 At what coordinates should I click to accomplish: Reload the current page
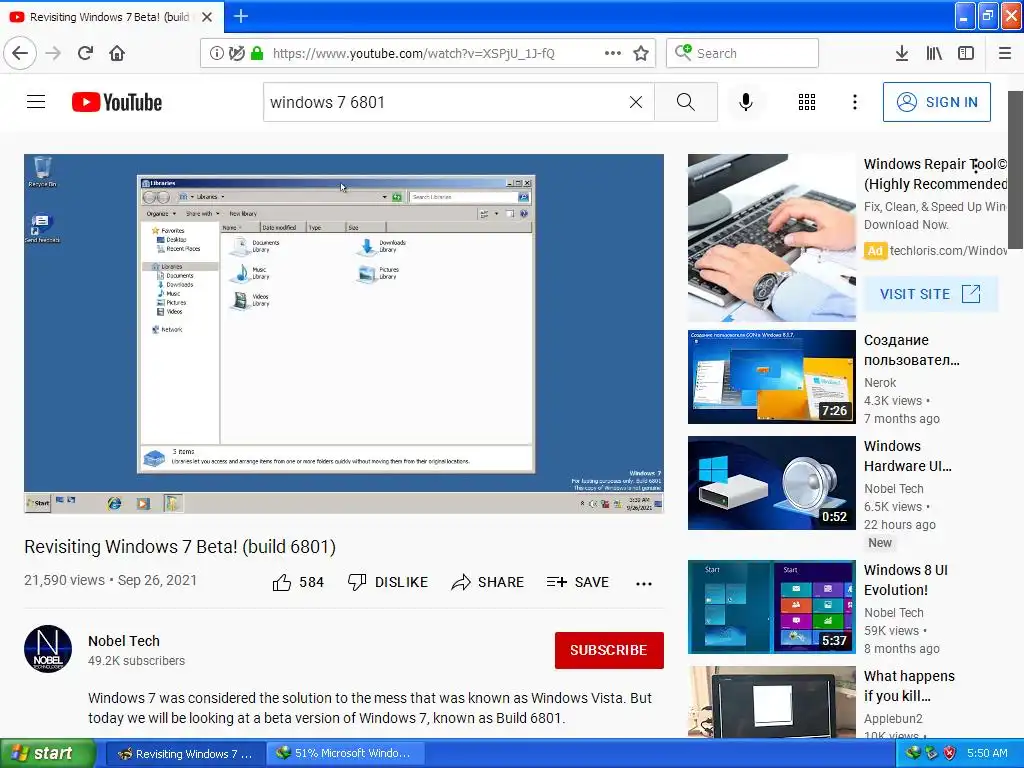point(85,54)
